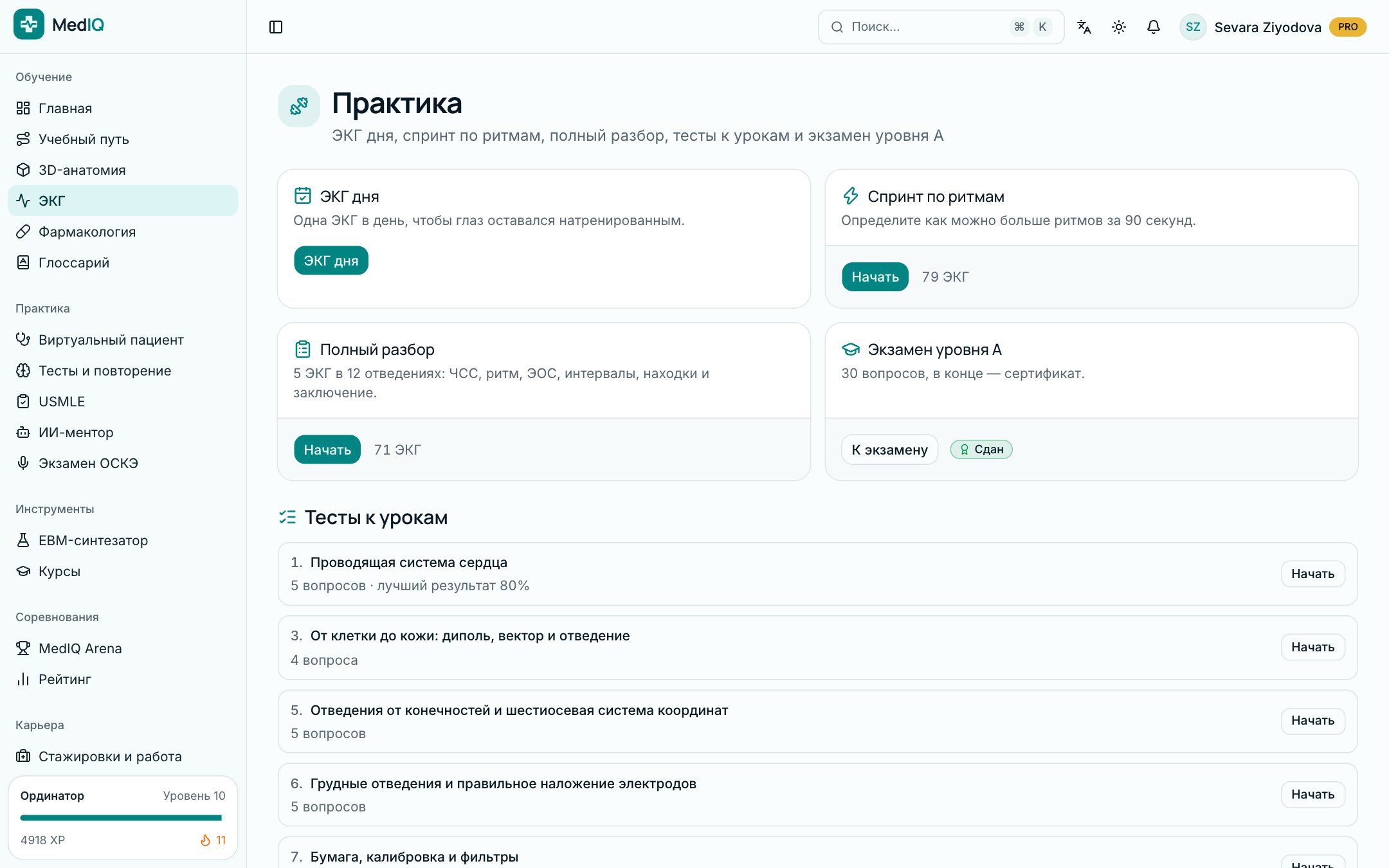This screenshot has height=868, width=1389.
Task: Open Главная in sidebar
Action: [x=123, y=108]
